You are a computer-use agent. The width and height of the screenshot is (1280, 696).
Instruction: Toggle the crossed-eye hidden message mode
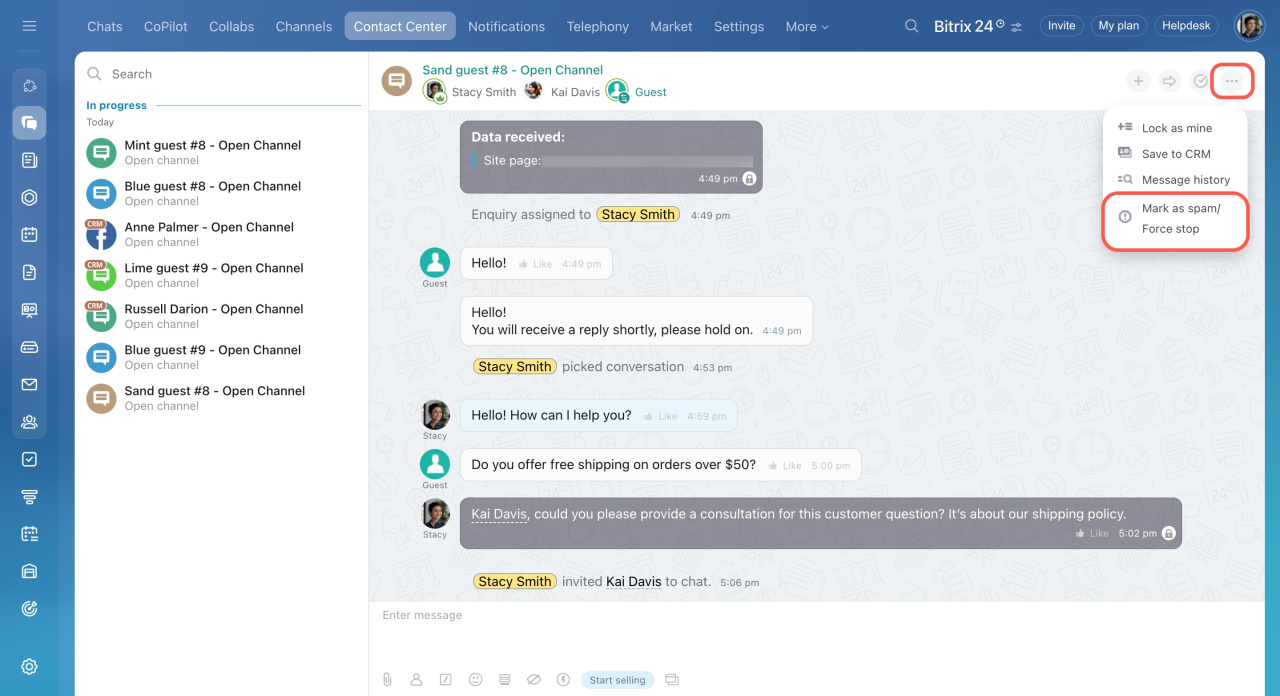(534, 680)
